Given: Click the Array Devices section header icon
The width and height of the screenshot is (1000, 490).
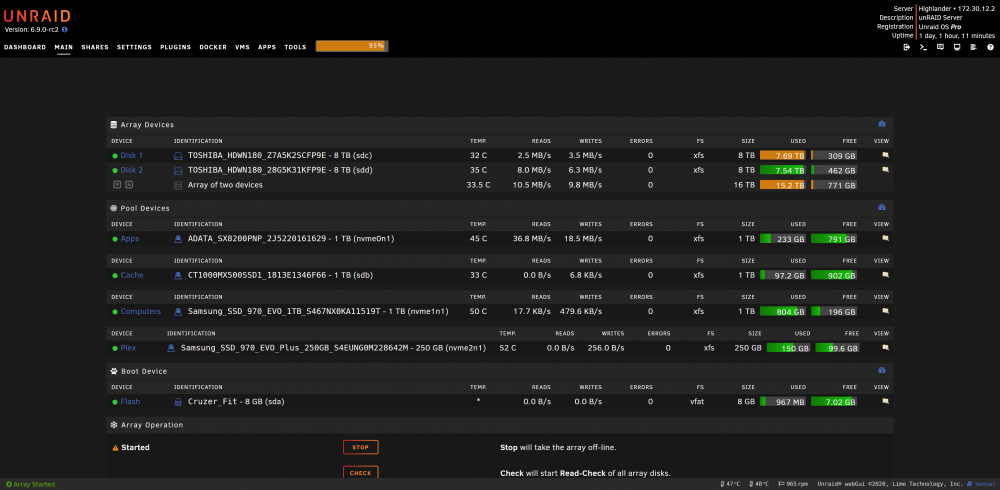Looking at the screenshot, I should click(x=114, y=124).
